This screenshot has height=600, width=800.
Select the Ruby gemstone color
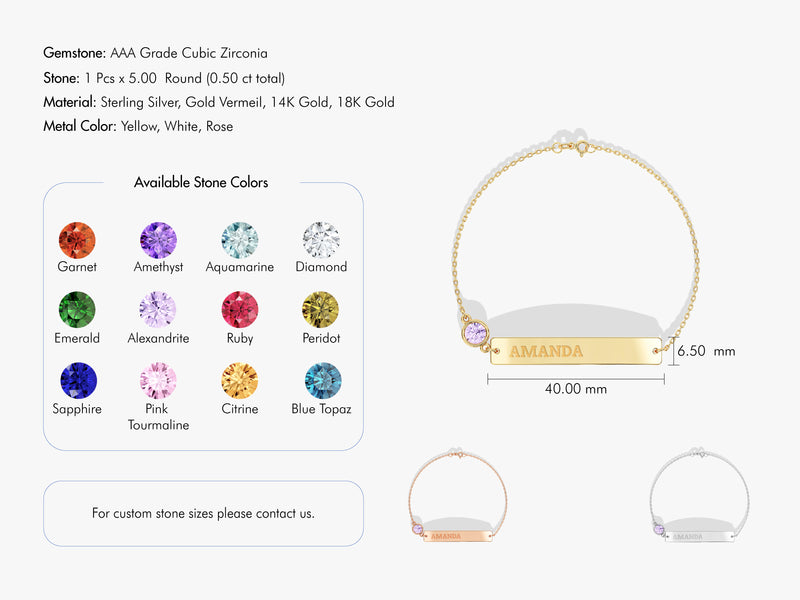click(x=240, y=310)
